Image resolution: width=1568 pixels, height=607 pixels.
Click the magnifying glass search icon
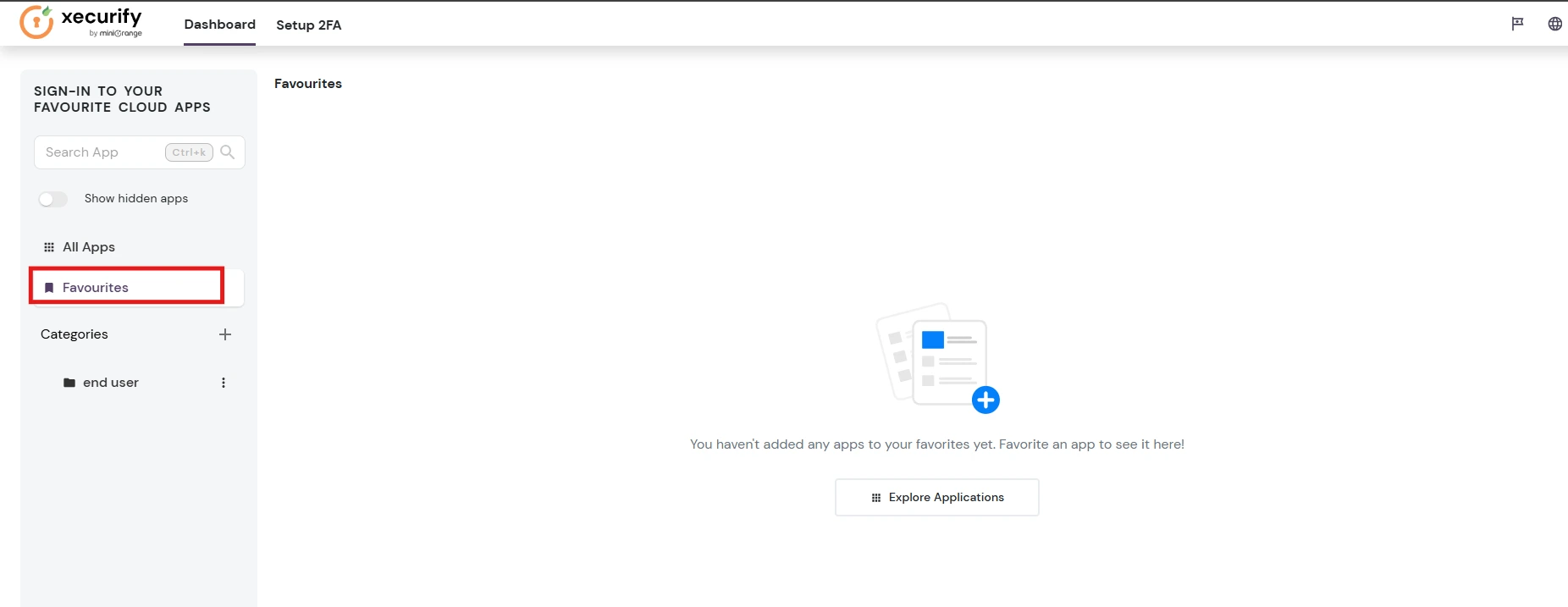point(227,152)
